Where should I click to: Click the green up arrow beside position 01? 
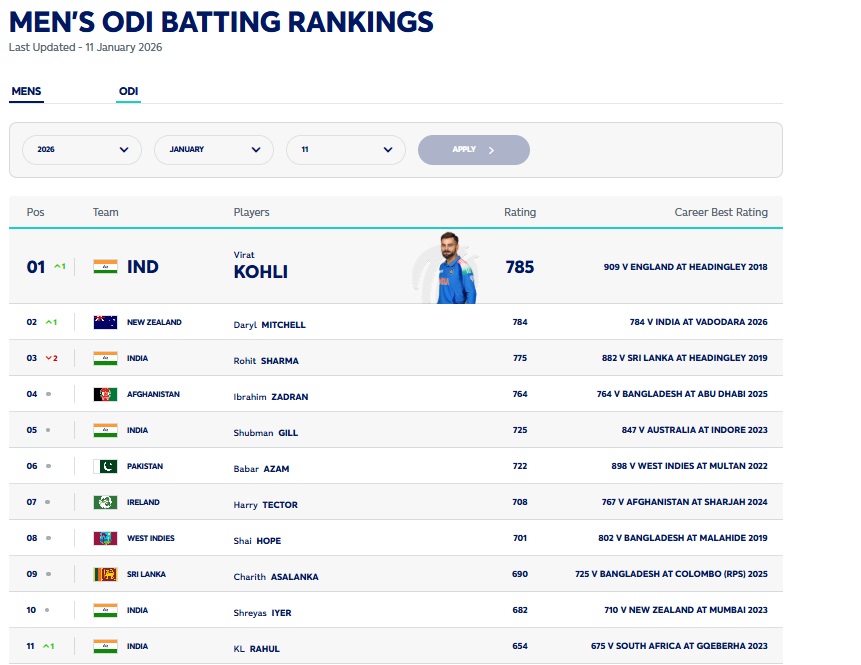[57, 267]
